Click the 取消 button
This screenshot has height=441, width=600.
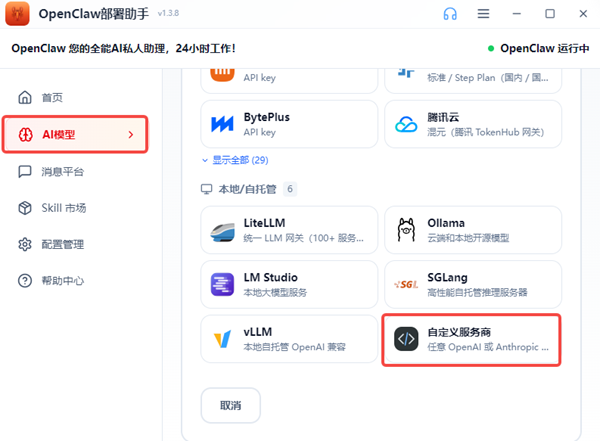pyautogui.click(x=230, y=405)
